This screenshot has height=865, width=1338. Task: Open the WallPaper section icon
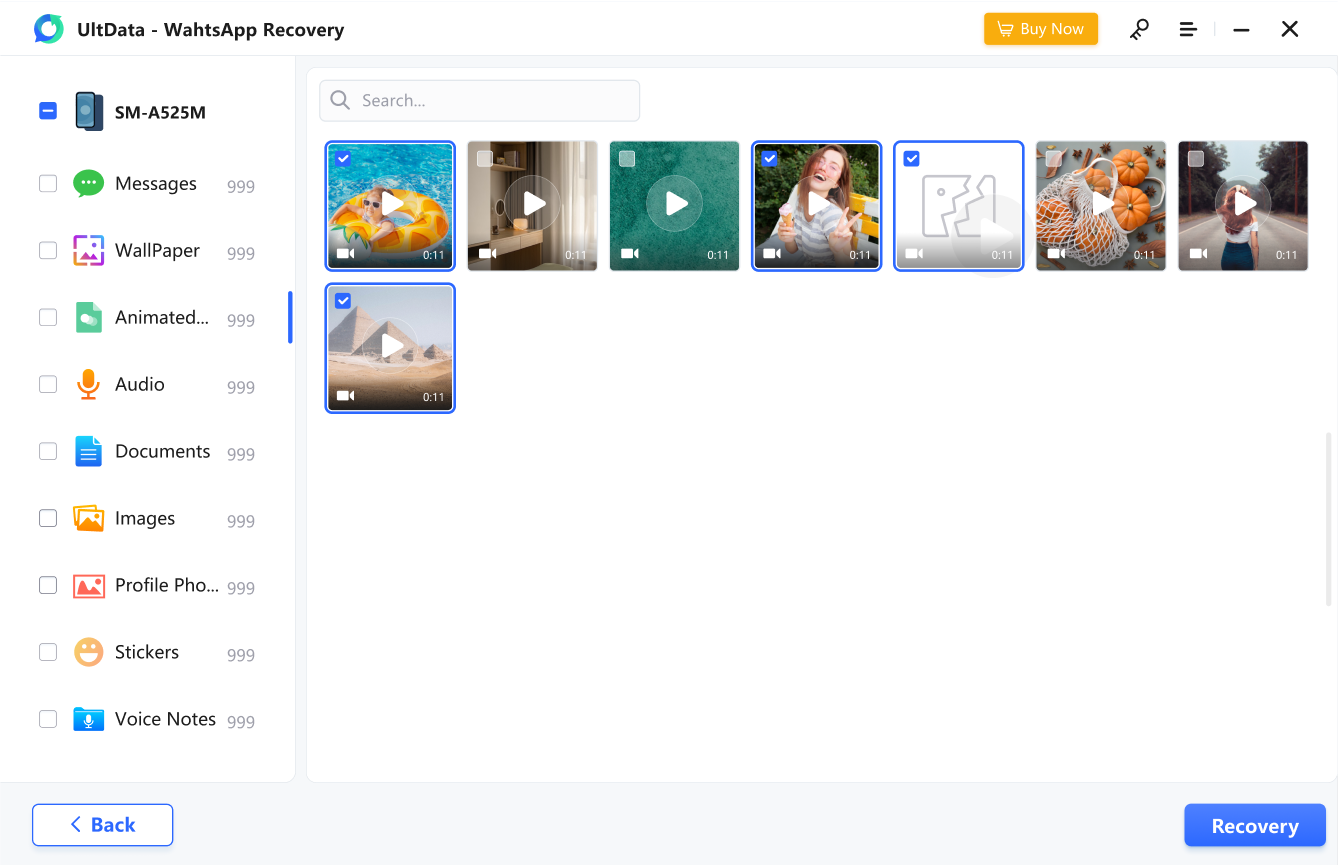[x=88, y=250]
